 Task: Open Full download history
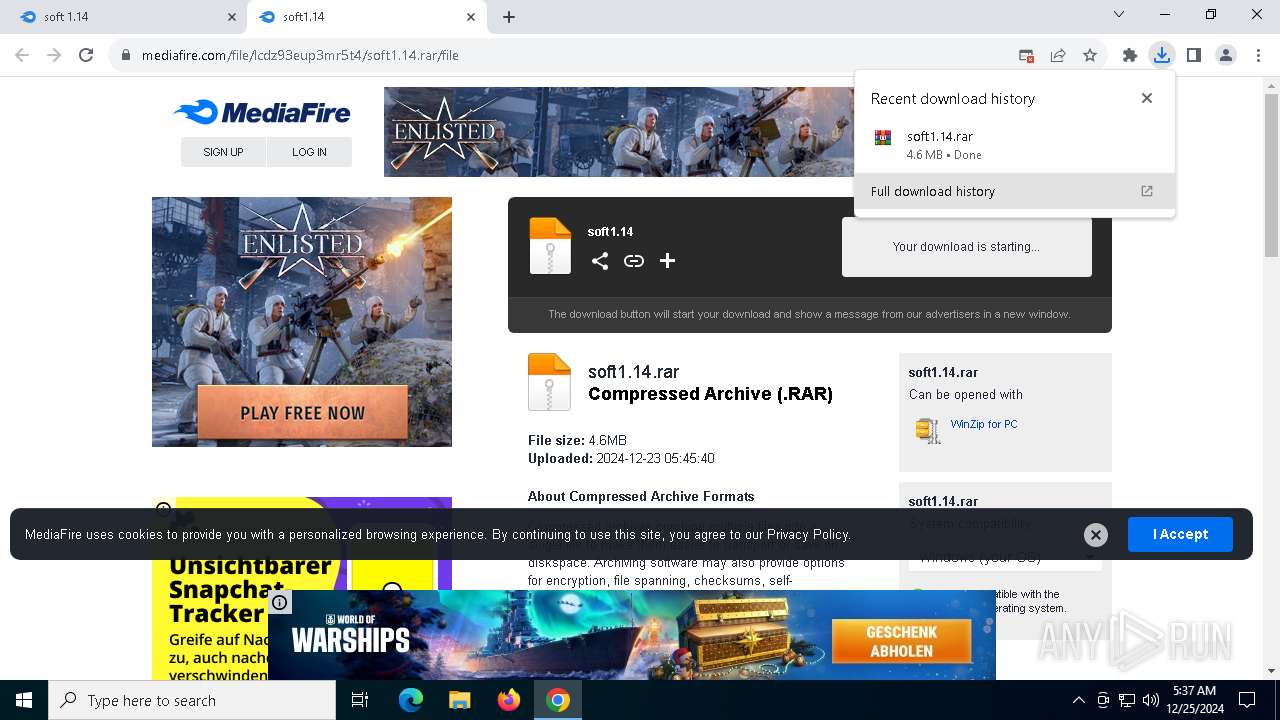tap(1014, 191)
